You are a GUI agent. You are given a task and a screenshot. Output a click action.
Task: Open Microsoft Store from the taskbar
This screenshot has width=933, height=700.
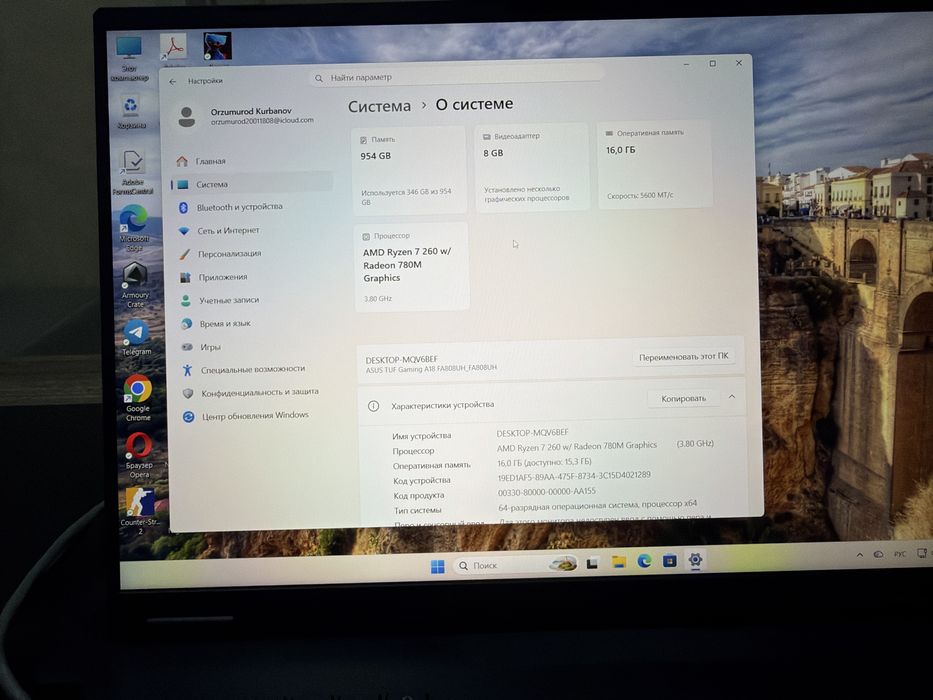point(670,561)
